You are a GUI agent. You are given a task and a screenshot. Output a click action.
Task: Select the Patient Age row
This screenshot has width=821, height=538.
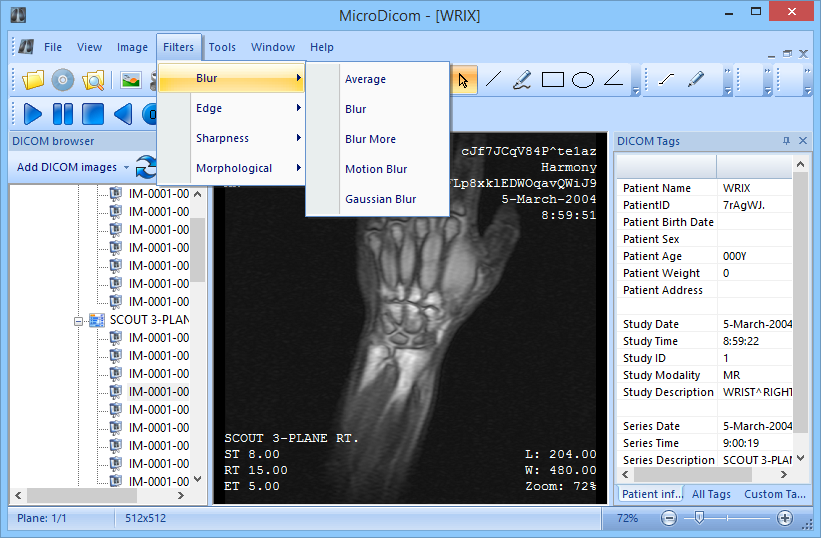point(705,256)
